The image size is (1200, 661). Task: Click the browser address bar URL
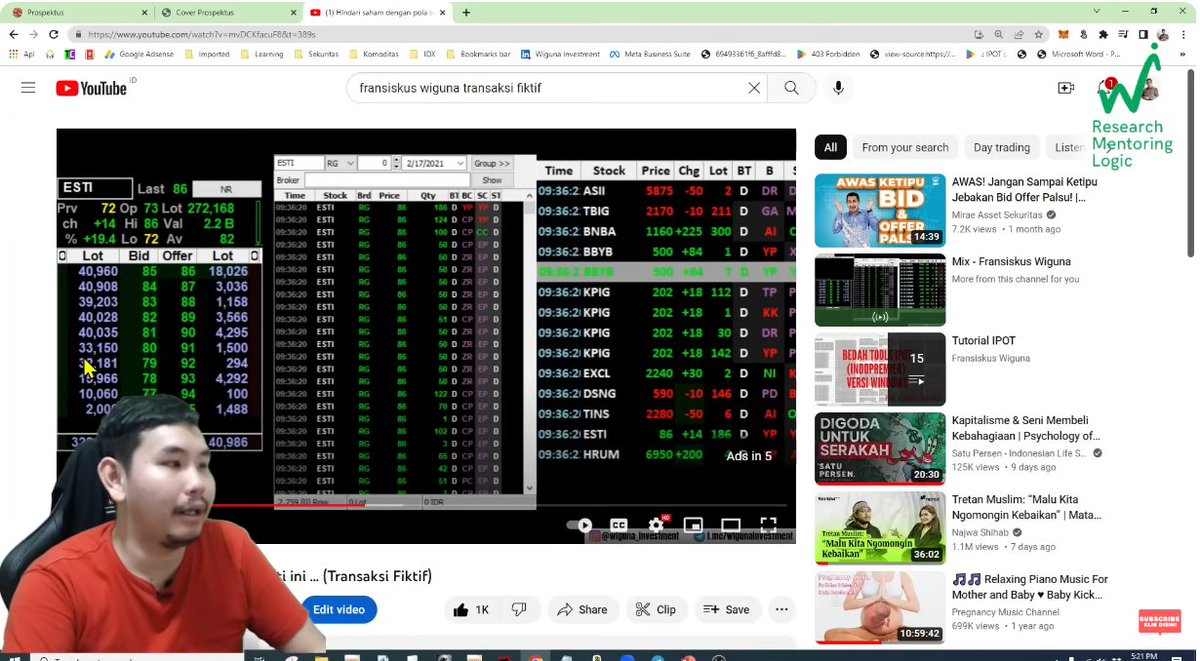coord(202,34)
